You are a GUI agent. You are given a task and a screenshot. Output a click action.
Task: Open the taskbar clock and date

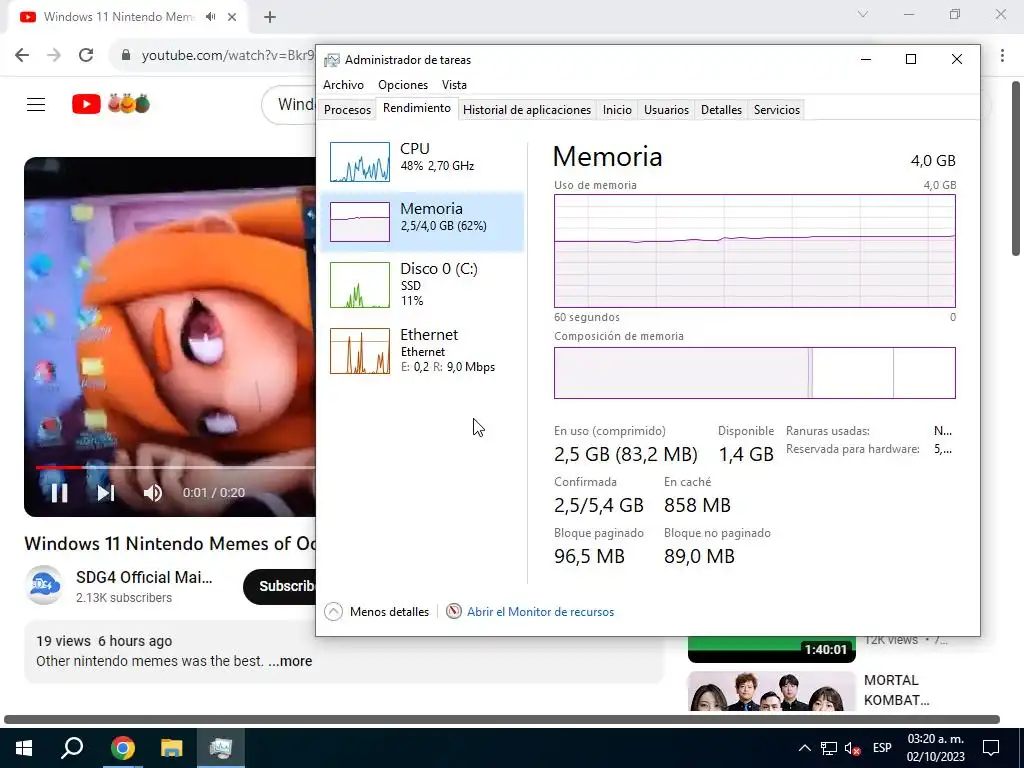point(935,748)
